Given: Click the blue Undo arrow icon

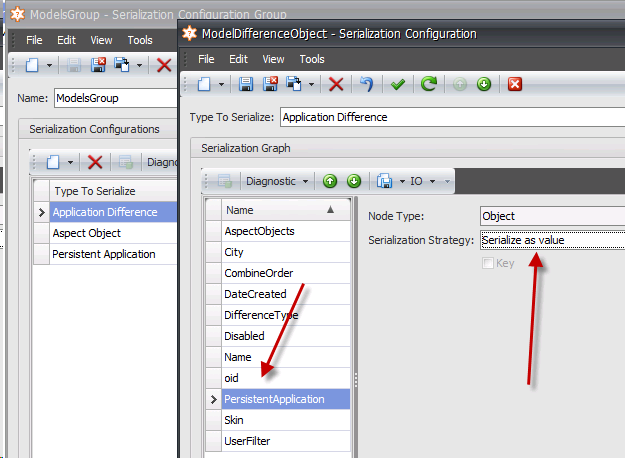Looking at the screenshot, I should pos(367,84).
